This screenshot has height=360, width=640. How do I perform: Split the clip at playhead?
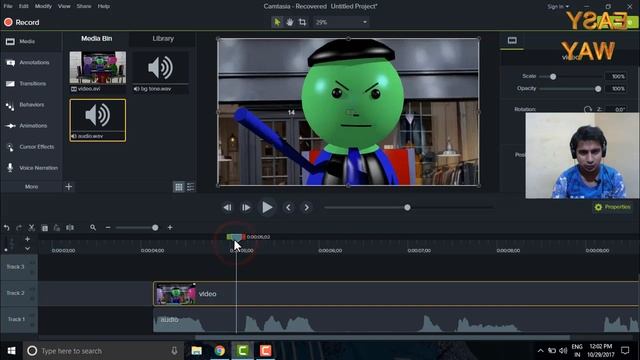(70, 228)
